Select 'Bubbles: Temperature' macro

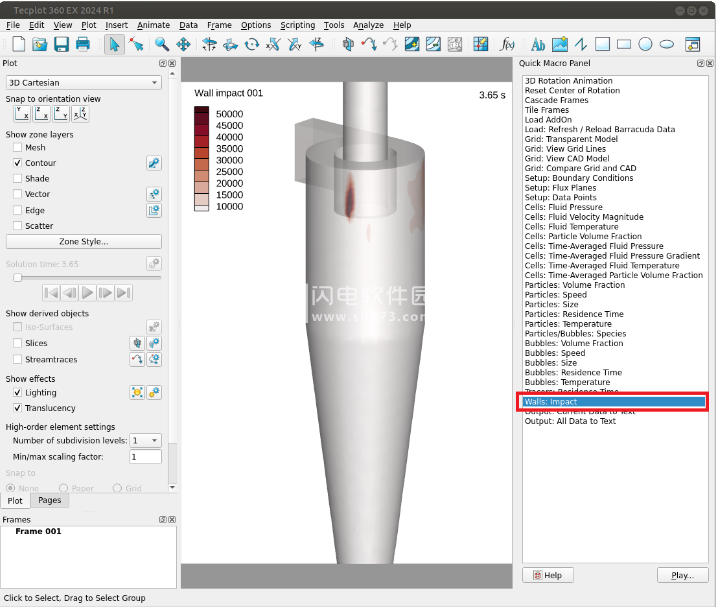pyautogui.click(x=568, y=382)
